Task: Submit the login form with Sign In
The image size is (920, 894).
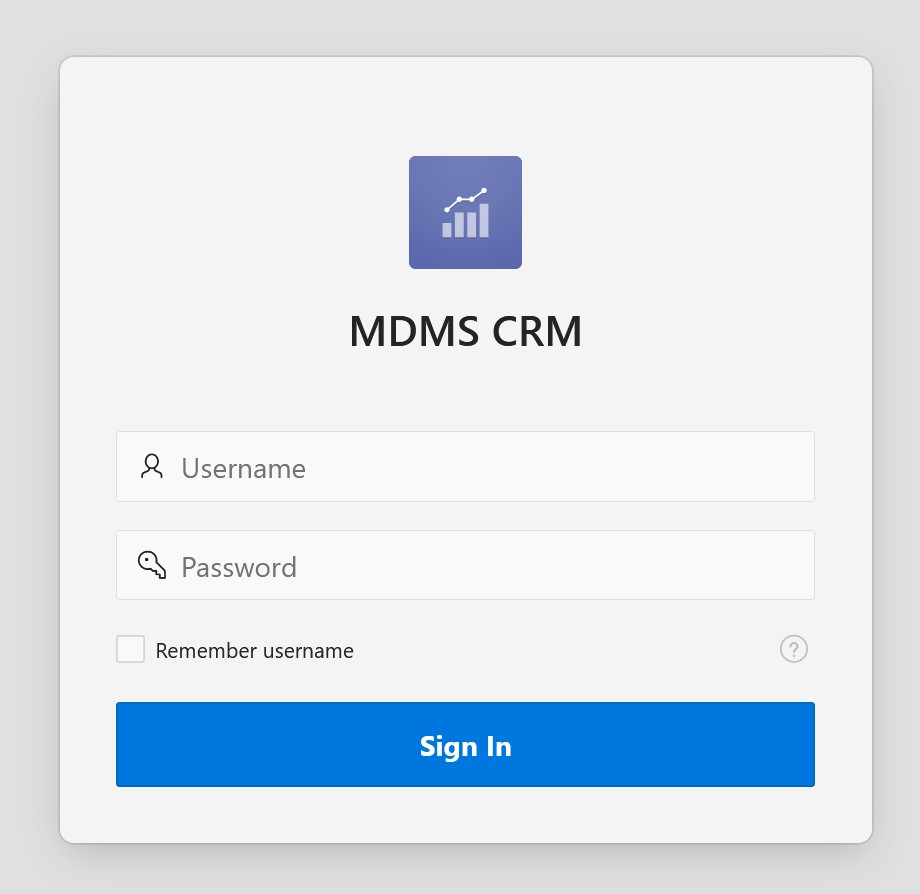Action: click(465, 744)
